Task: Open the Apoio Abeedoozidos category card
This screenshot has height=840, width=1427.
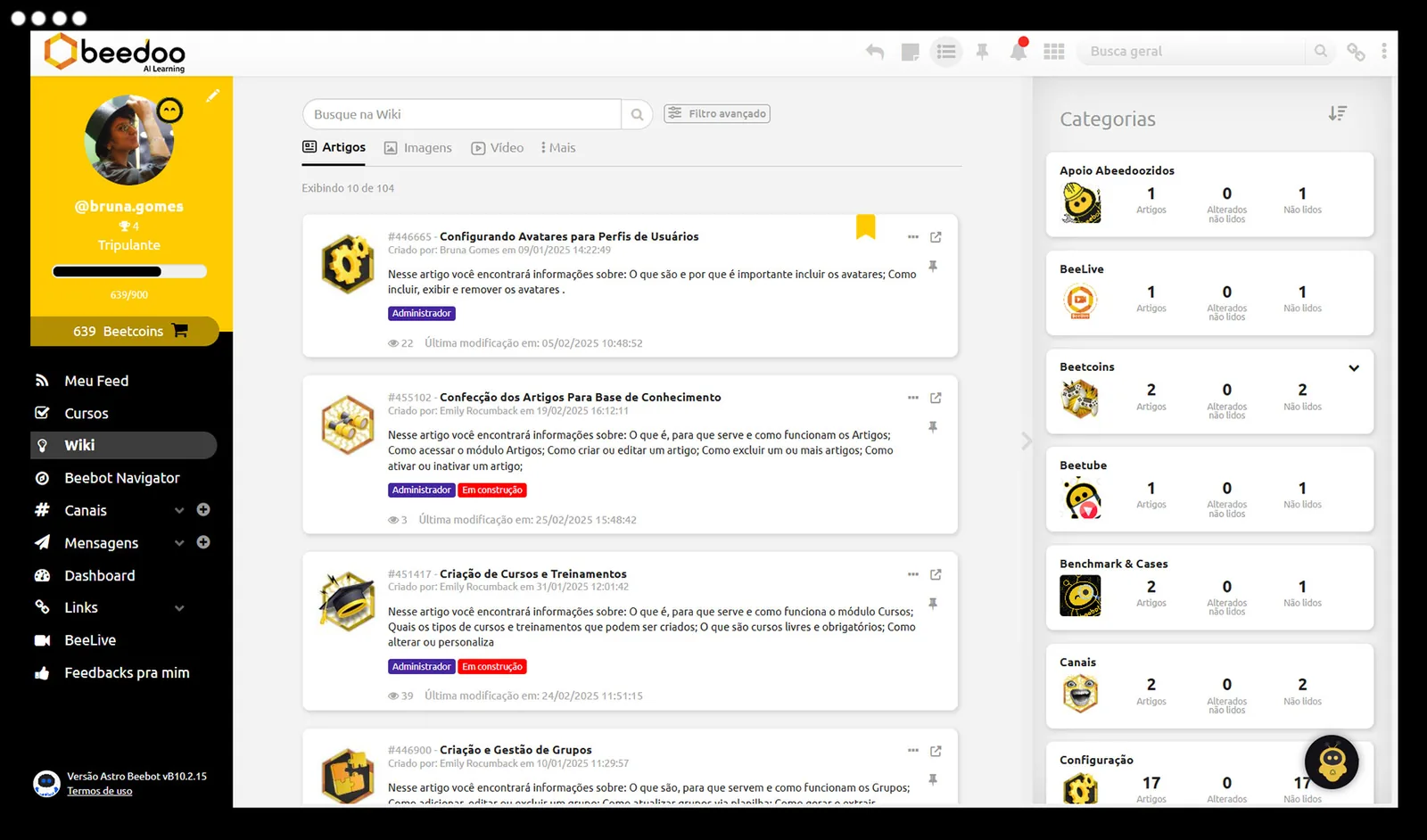Action: [1209, 194]
